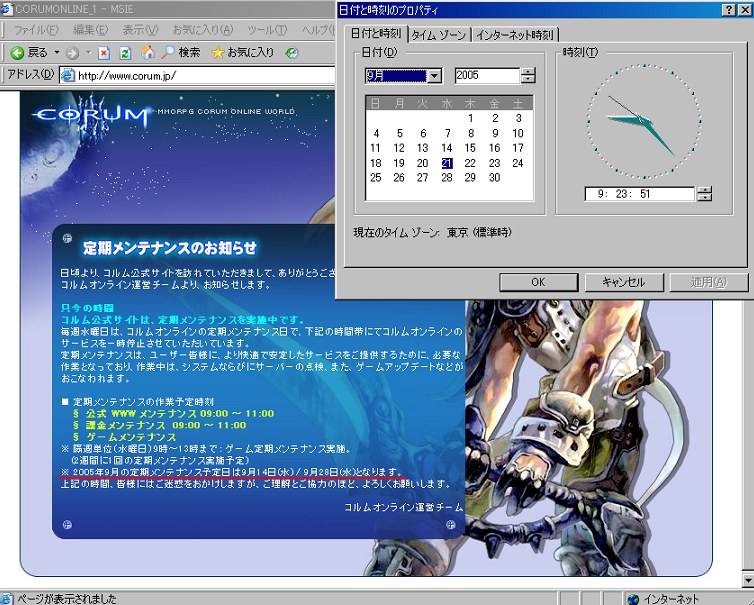Select day 18 in the calendar
The width and height of the screenshot is (754, 605).
[x=376, y=163]
